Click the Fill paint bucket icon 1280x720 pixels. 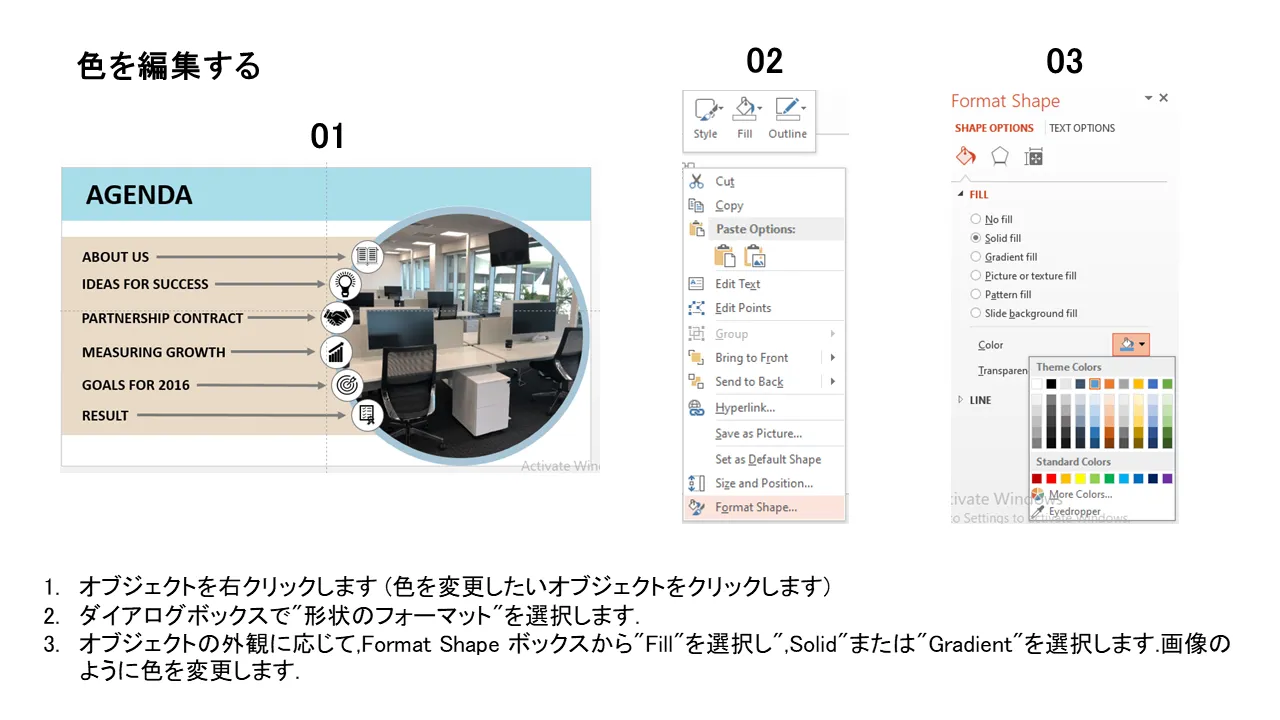click(745, 110)
